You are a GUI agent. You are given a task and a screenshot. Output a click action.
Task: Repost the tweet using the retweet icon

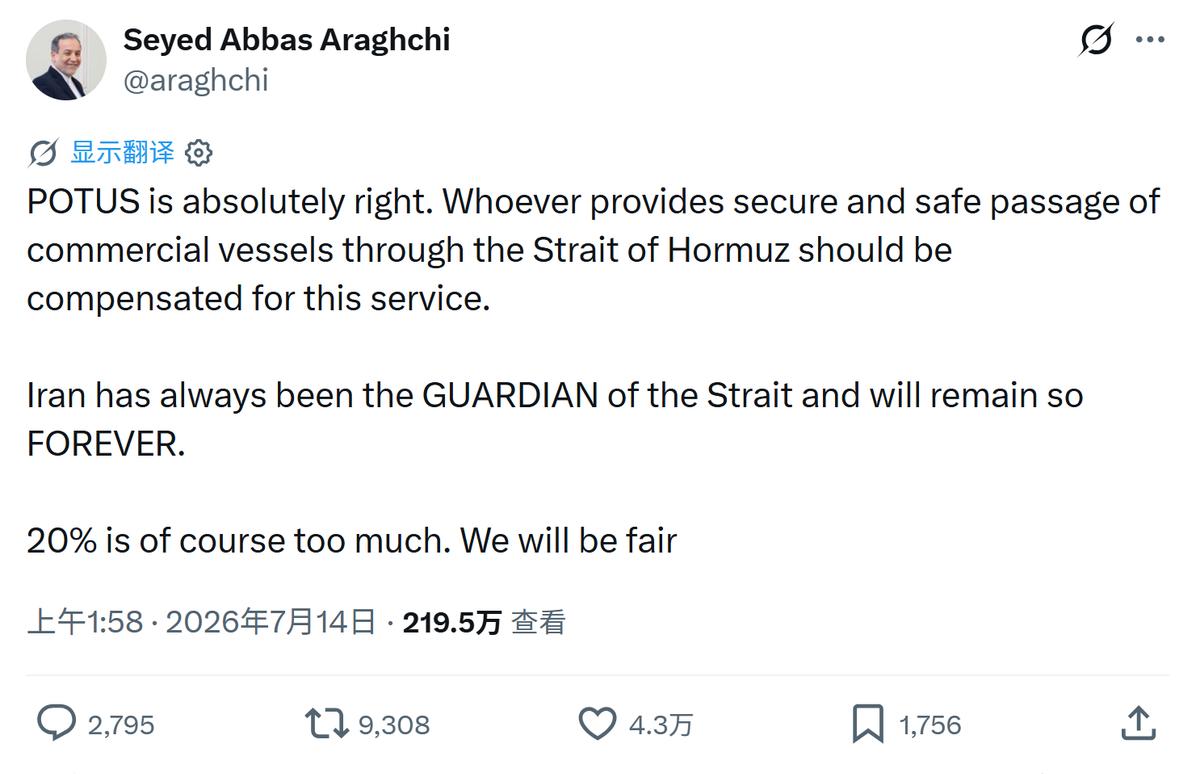click(x=326, y=723)
